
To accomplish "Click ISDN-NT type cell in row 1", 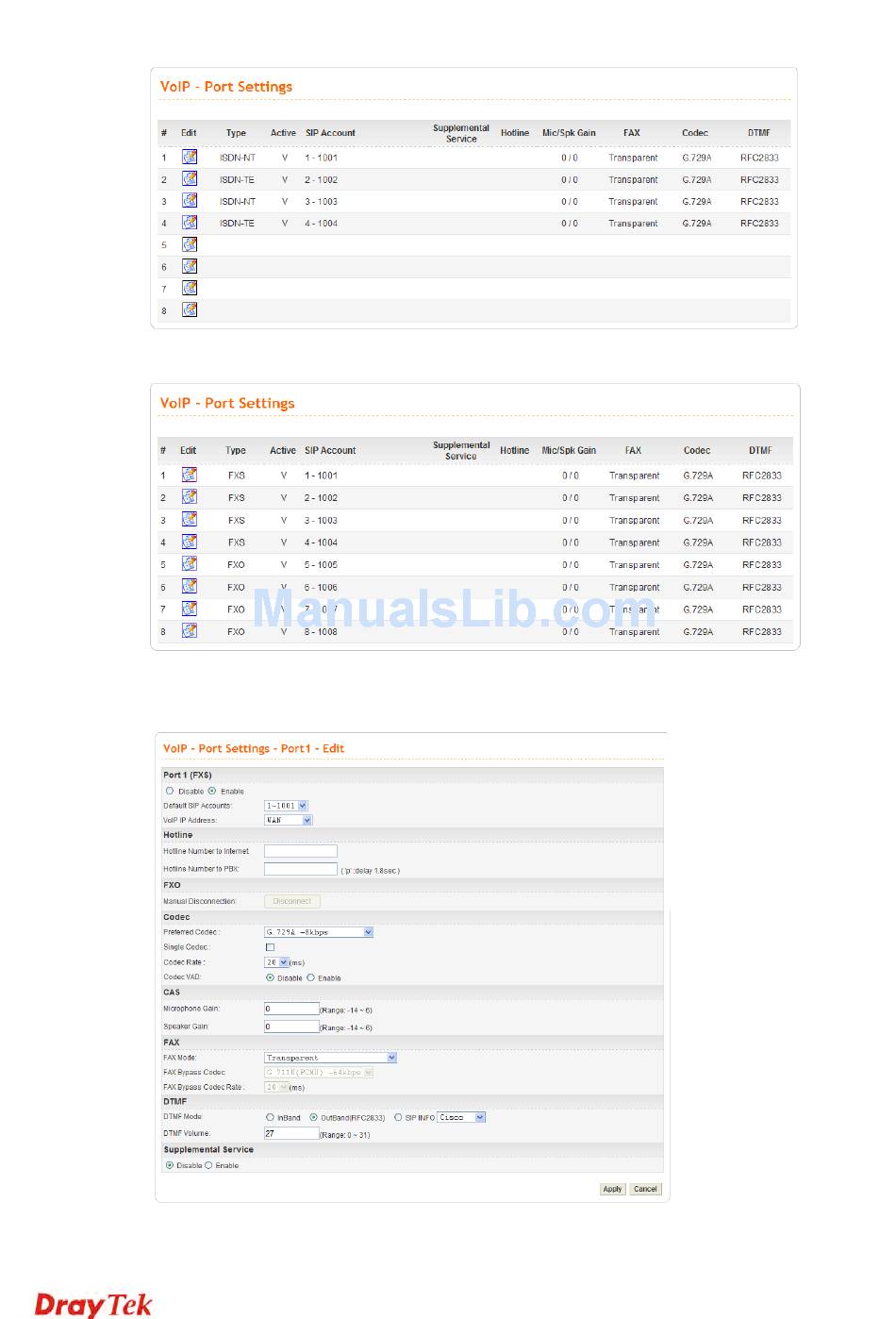I will click(x=238, y=158).
